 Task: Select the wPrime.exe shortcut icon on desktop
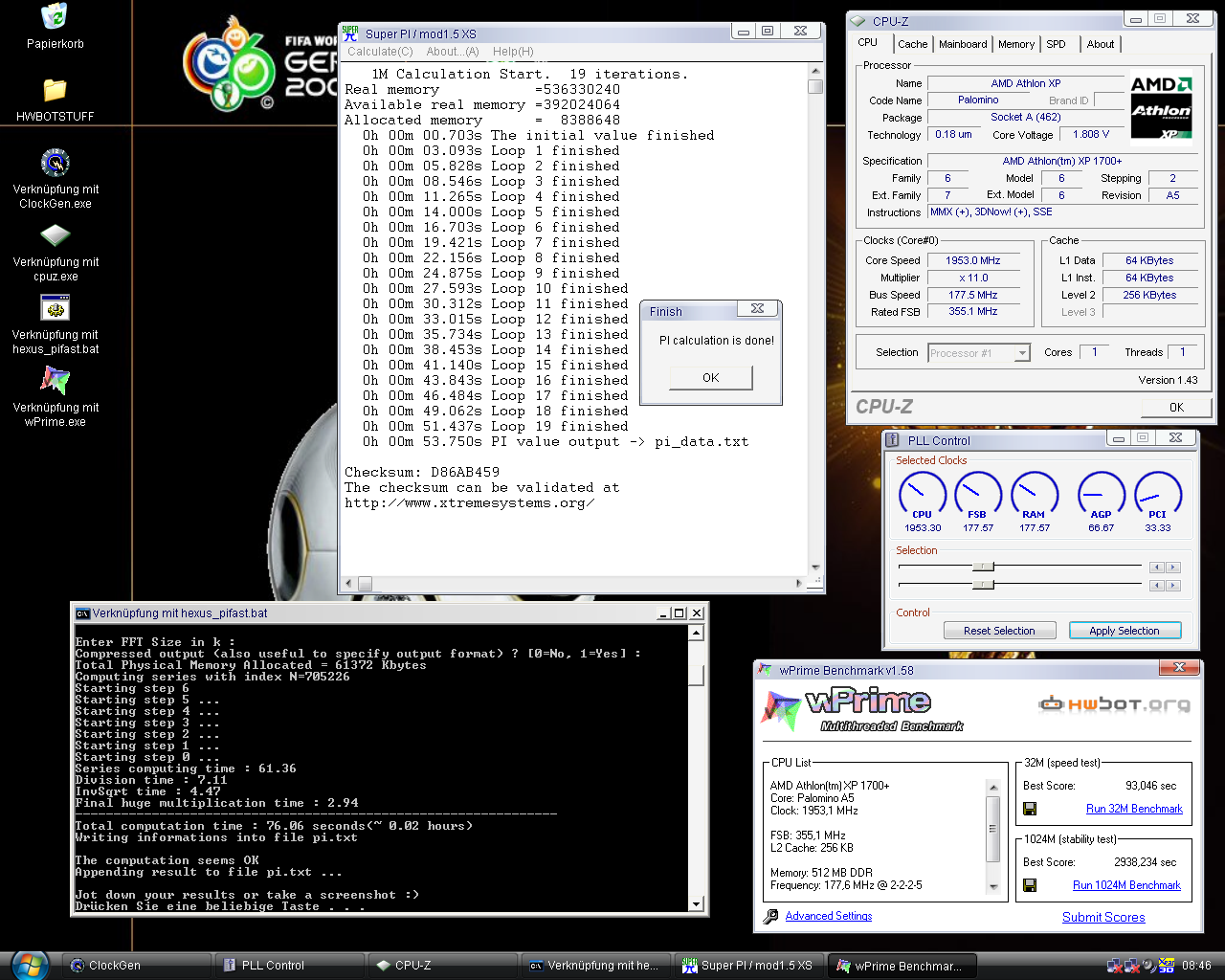click(56, 381)
